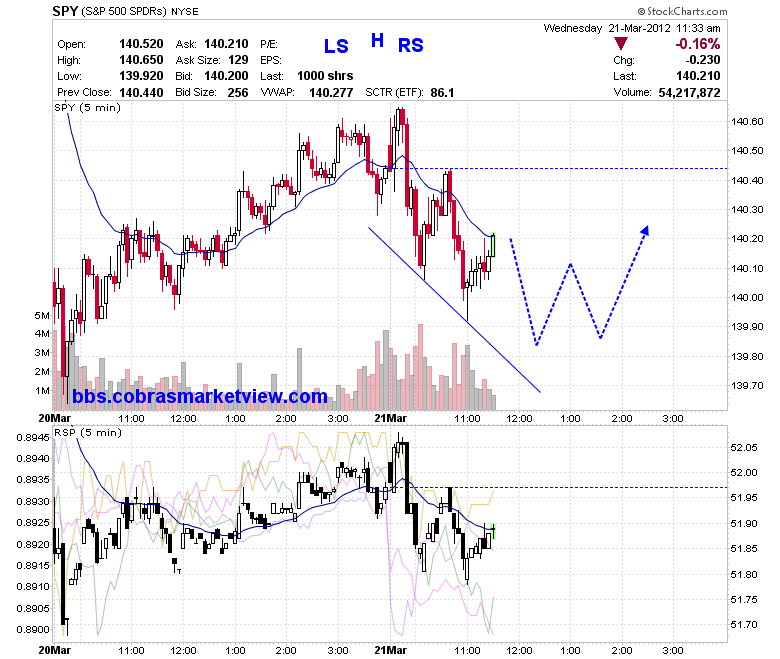Click the RSP (5 min) panel label

pyautogui.click(x=88, y=432)
